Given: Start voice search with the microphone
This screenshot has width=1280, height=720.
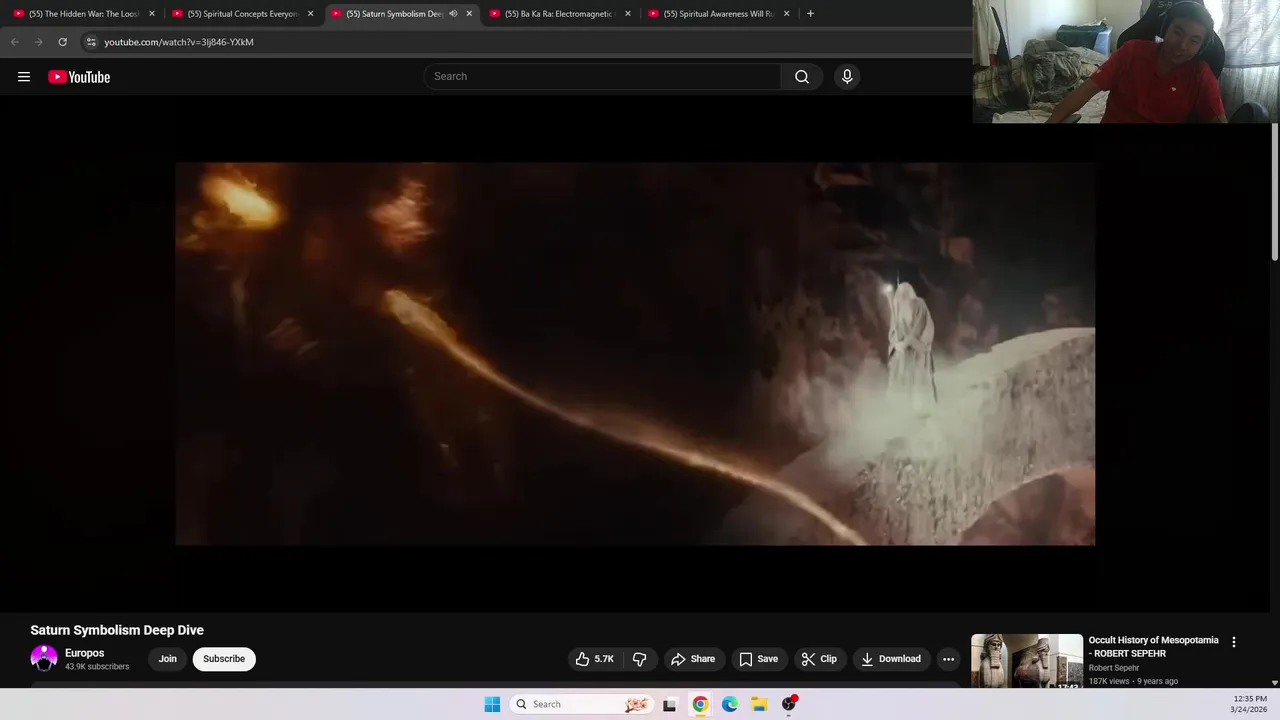Looking at the screenshot, I should [x=847, y=77].
